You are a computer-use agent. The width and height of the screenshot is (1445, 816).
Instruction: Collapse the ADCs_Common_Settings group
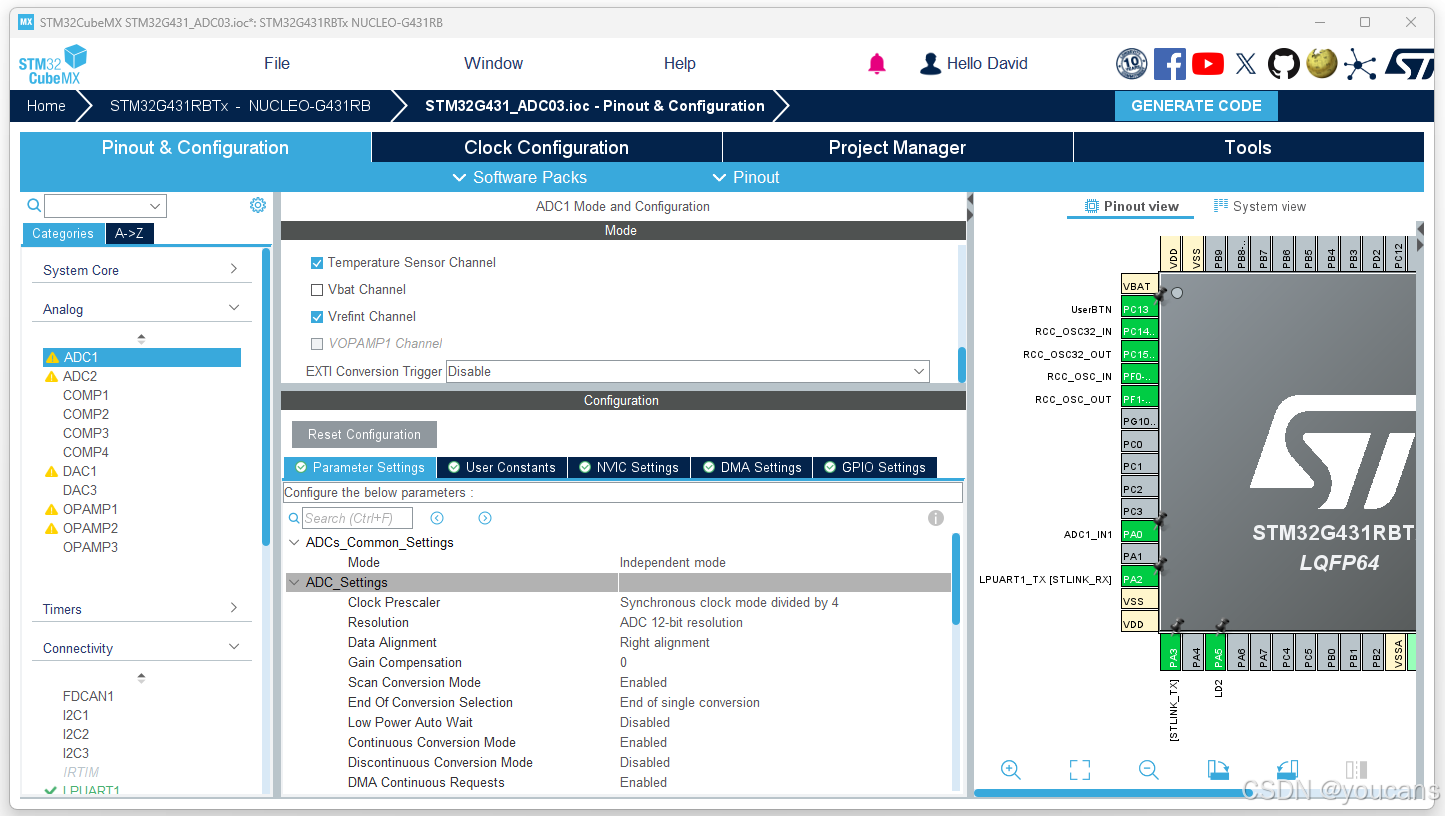(294, 543)
